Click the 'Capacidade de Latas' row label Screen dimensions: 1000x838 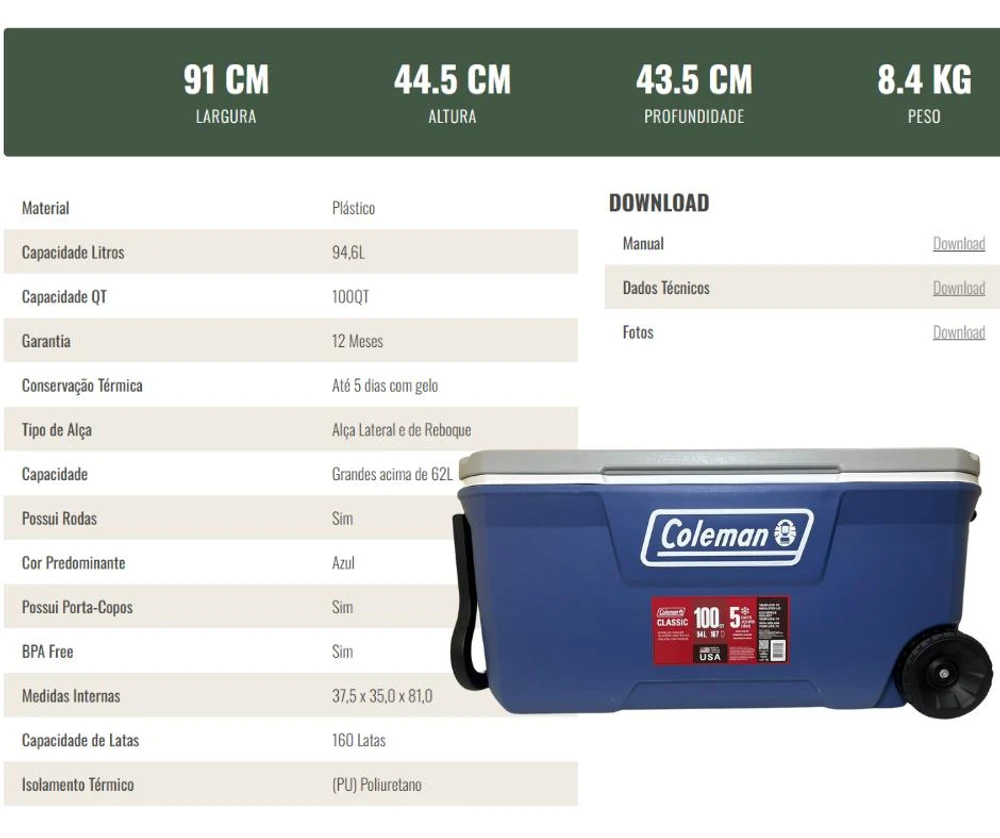click(x=80, y=740)
